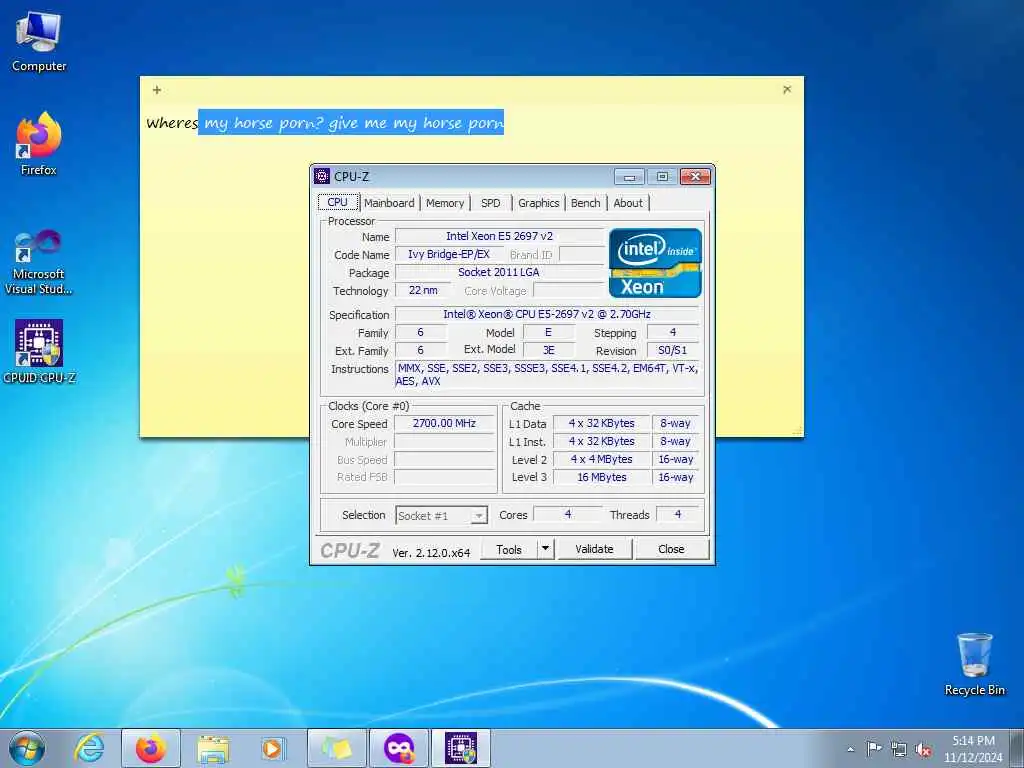
Task: Click the Validate button
Action: [594, 549]
